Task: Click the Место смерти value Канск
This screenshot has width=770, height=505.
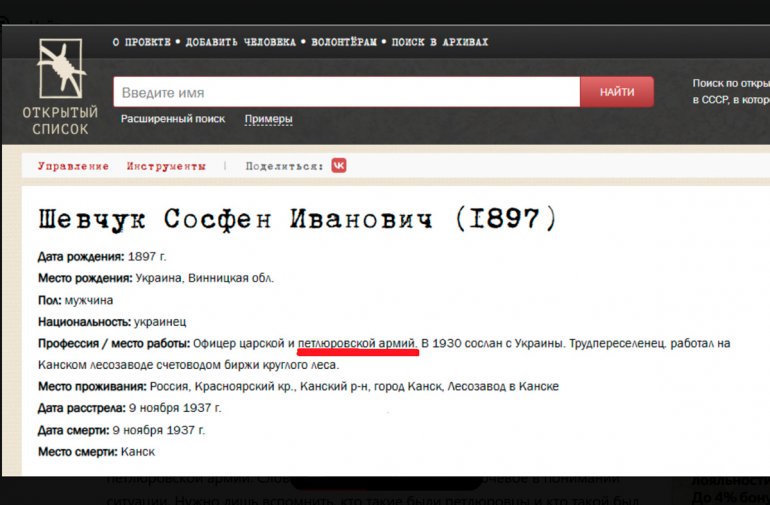Action: (137, 452)
